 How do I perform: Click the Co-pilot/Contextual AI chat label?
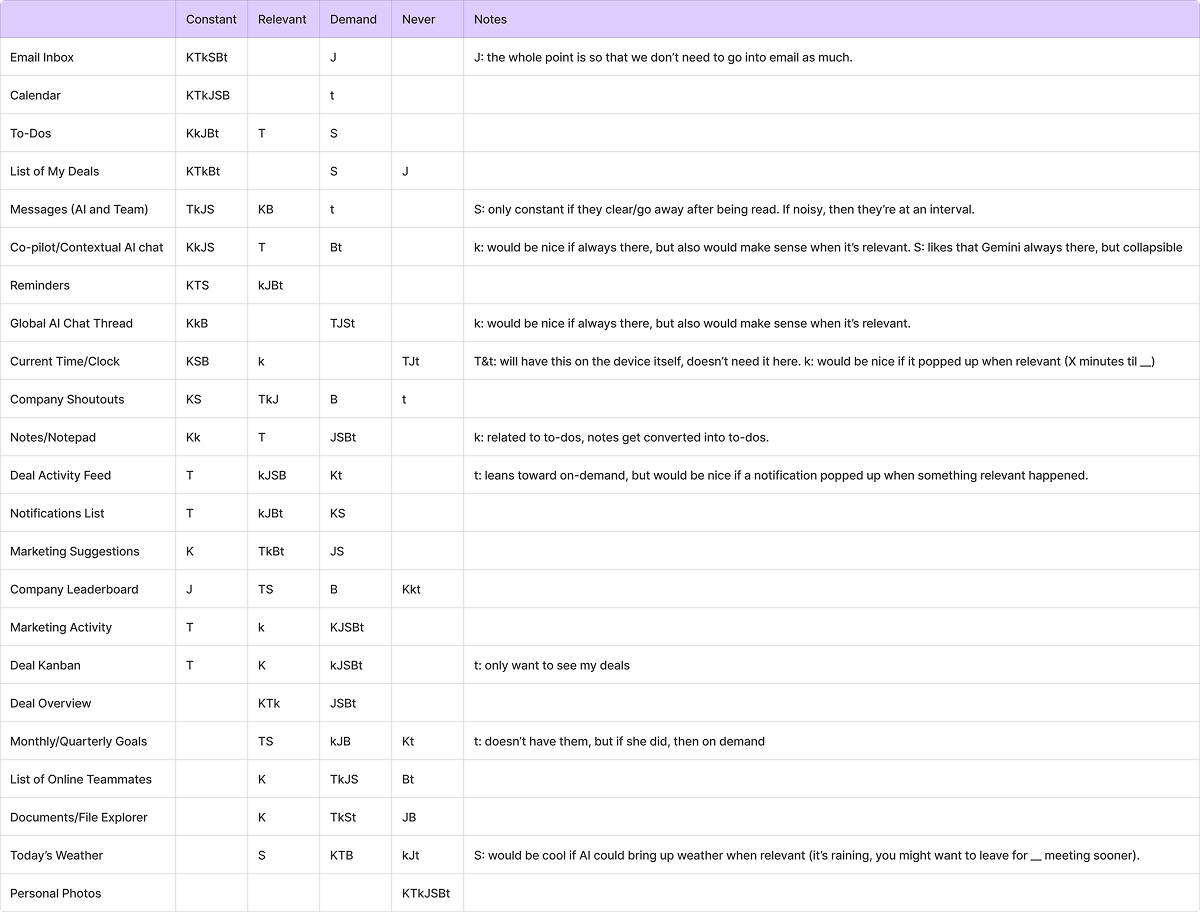(87, 247)
